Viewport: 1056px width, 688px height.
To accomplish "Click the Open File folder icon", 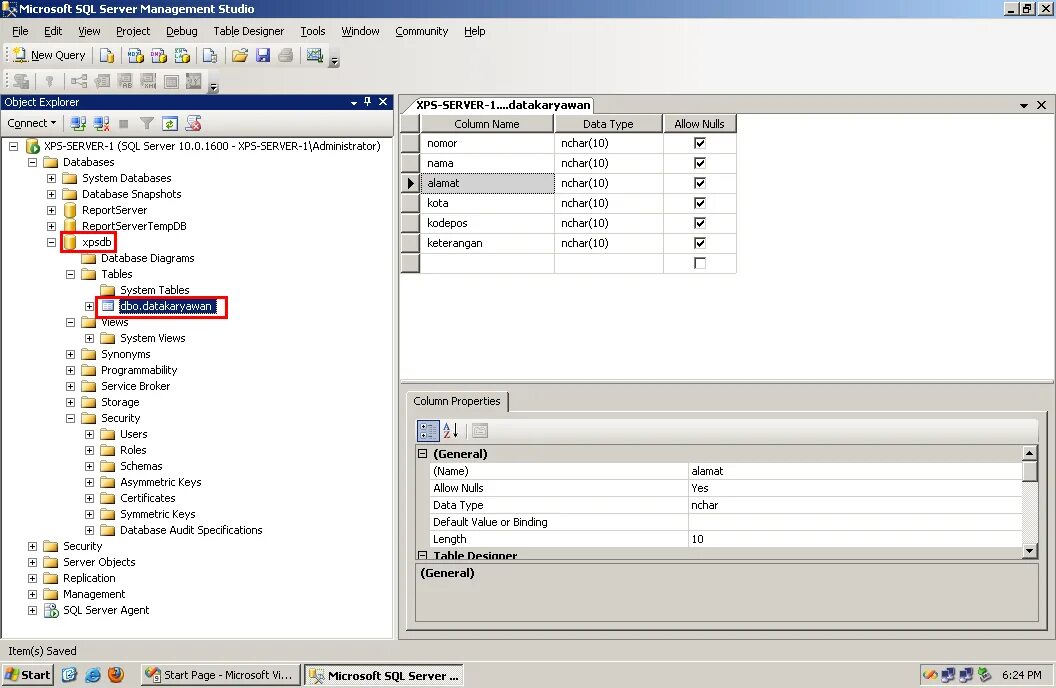I will coord(240,55).
